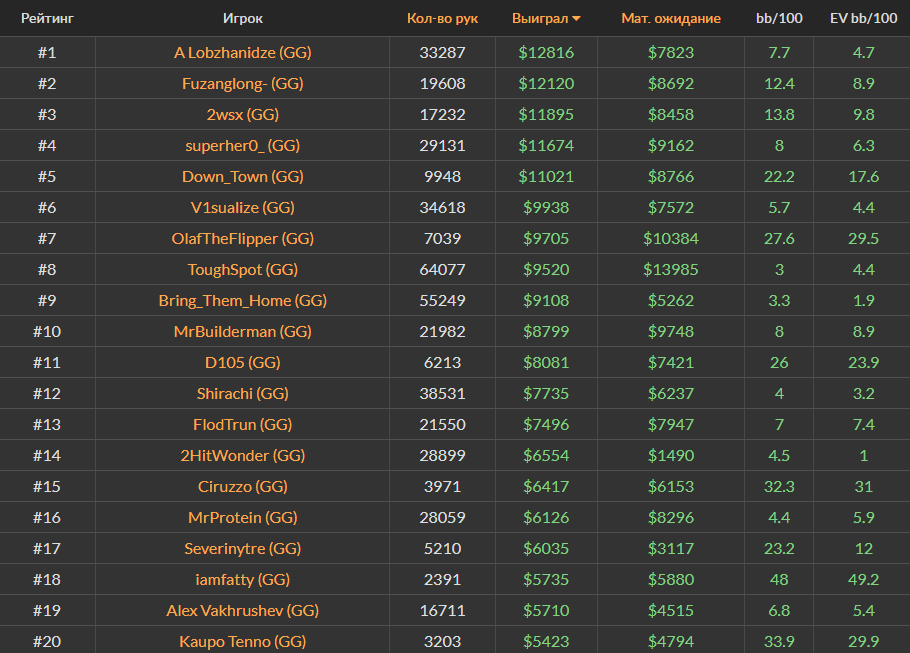This screenshot has width=910, height=653.
Task: Click the Рейтинг column header
Action: 47,18
